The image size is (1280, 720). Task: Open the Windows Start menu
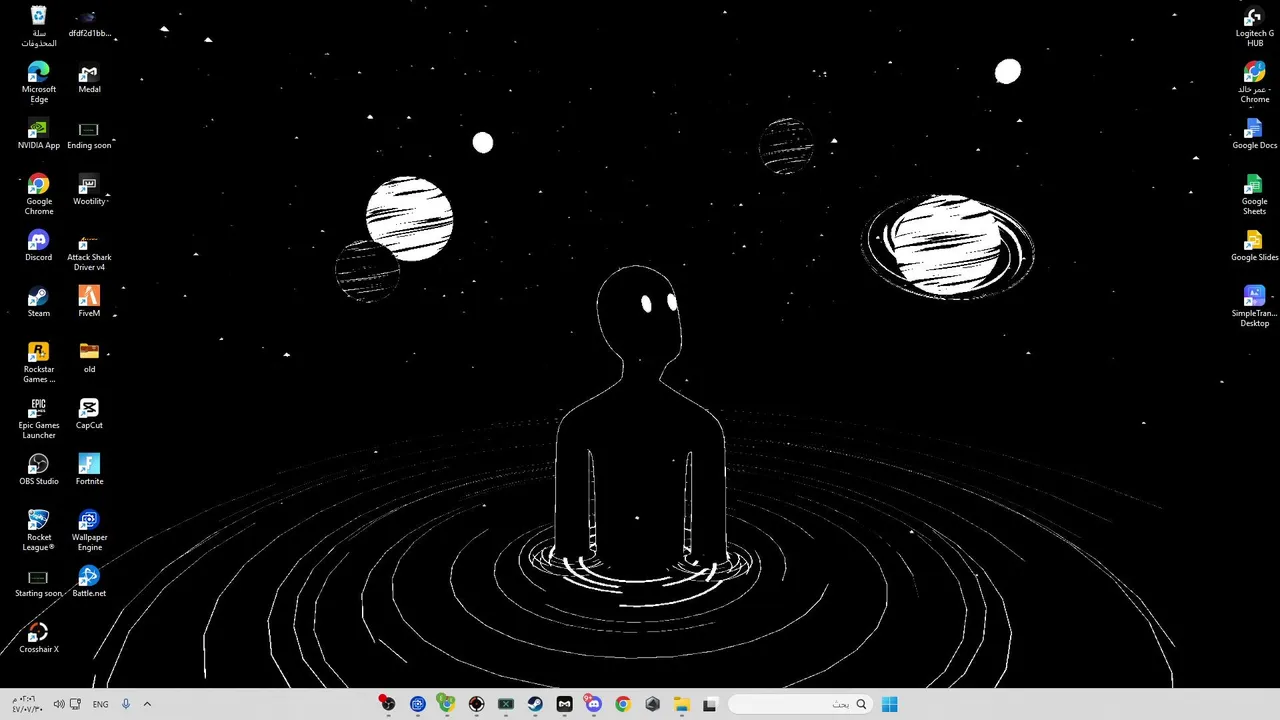tap(889, 704)
